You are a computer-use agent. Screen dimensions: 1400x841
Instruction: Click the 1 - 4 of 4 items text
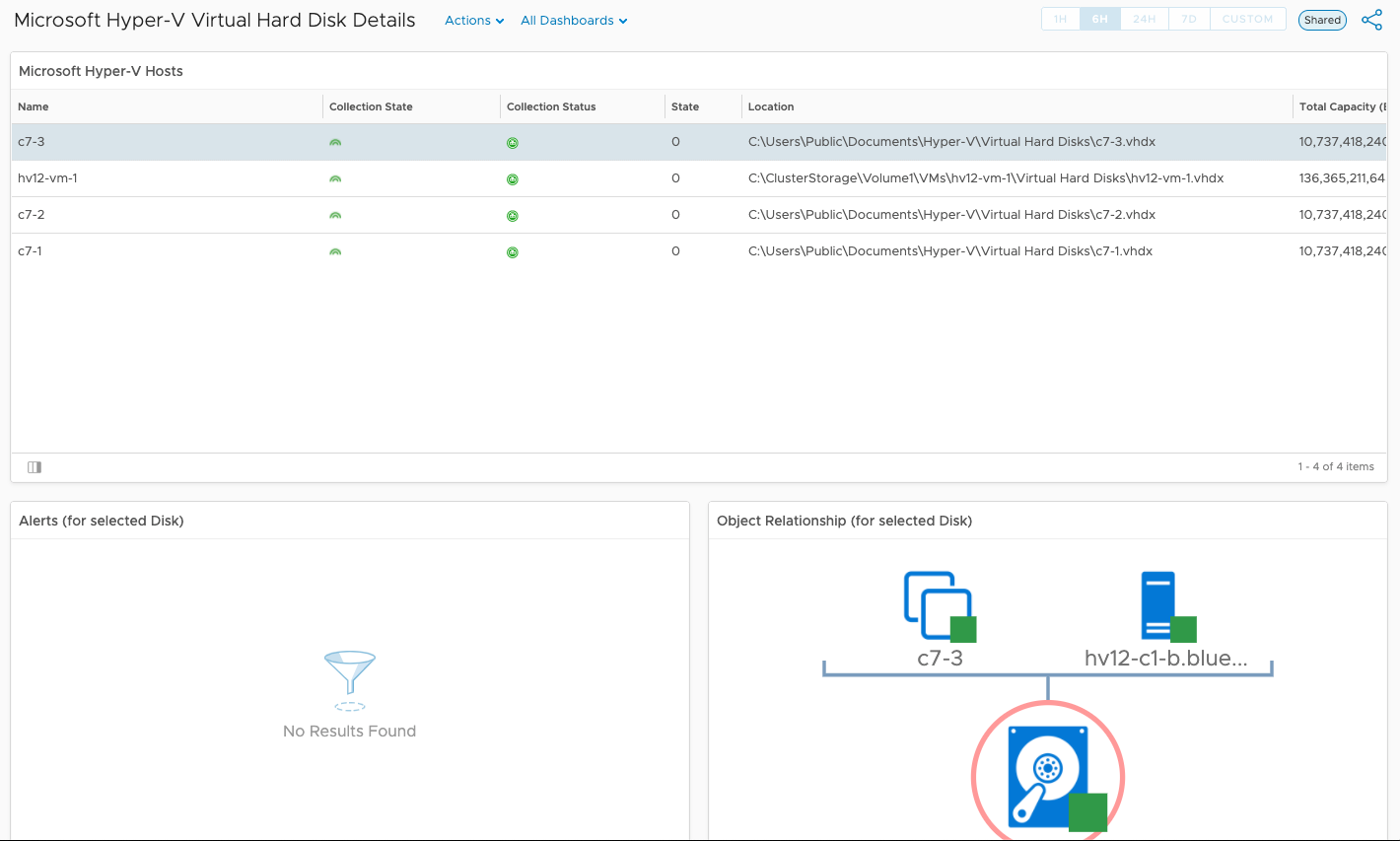click(1336, 467)
